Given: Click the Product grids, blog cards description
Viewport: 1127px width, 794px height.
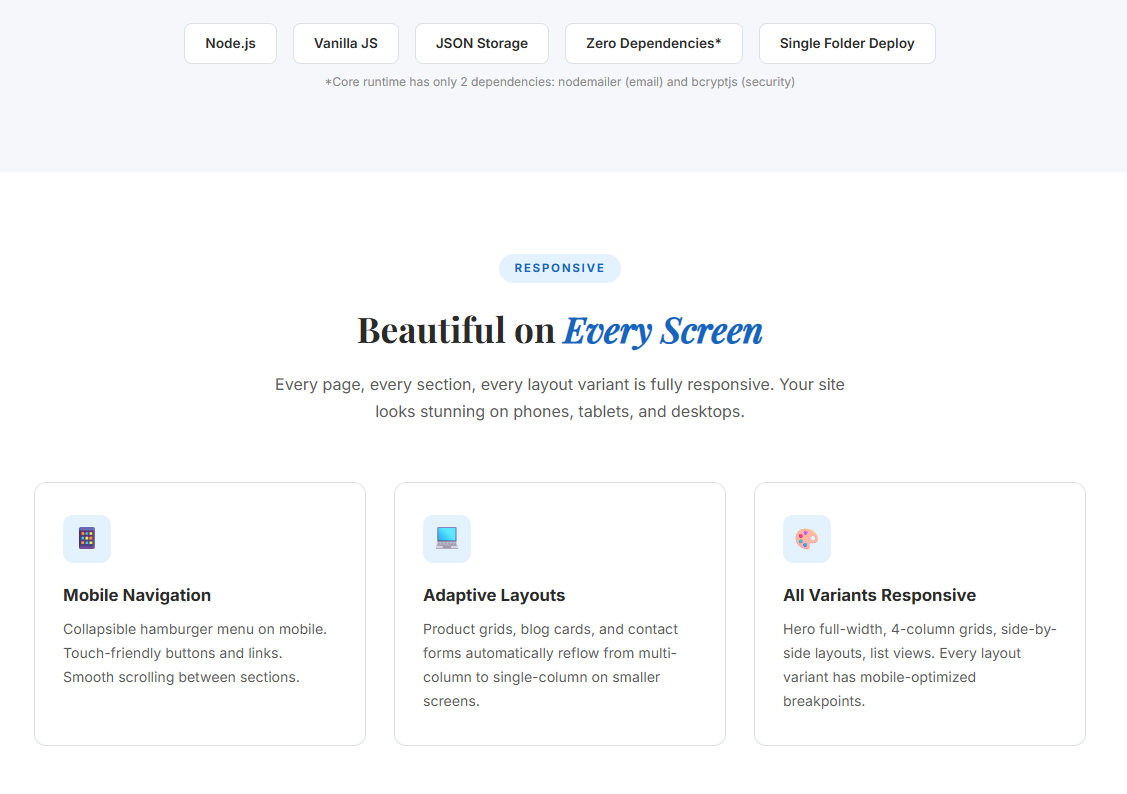Looking at the screenshot, I should tap(551, 665).
